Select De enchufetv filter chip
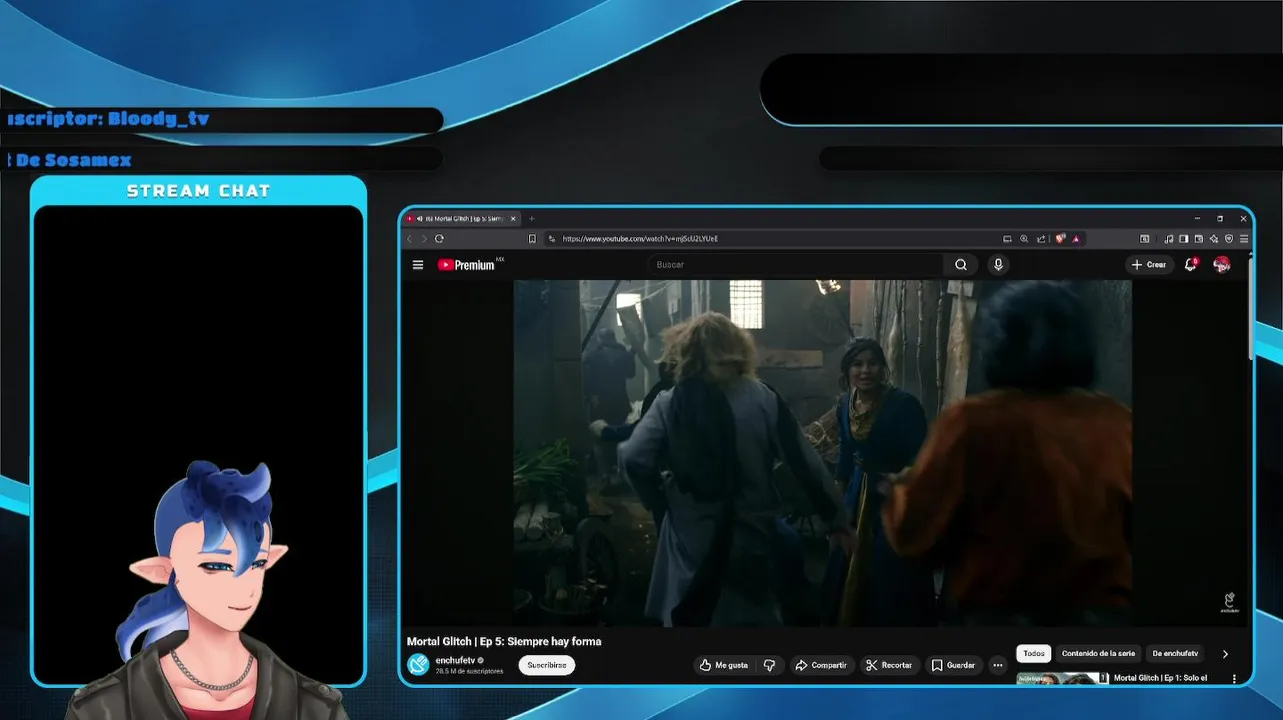Image resolution: width=1283 pixels, height=720 pixels. tap(1175, 654)
